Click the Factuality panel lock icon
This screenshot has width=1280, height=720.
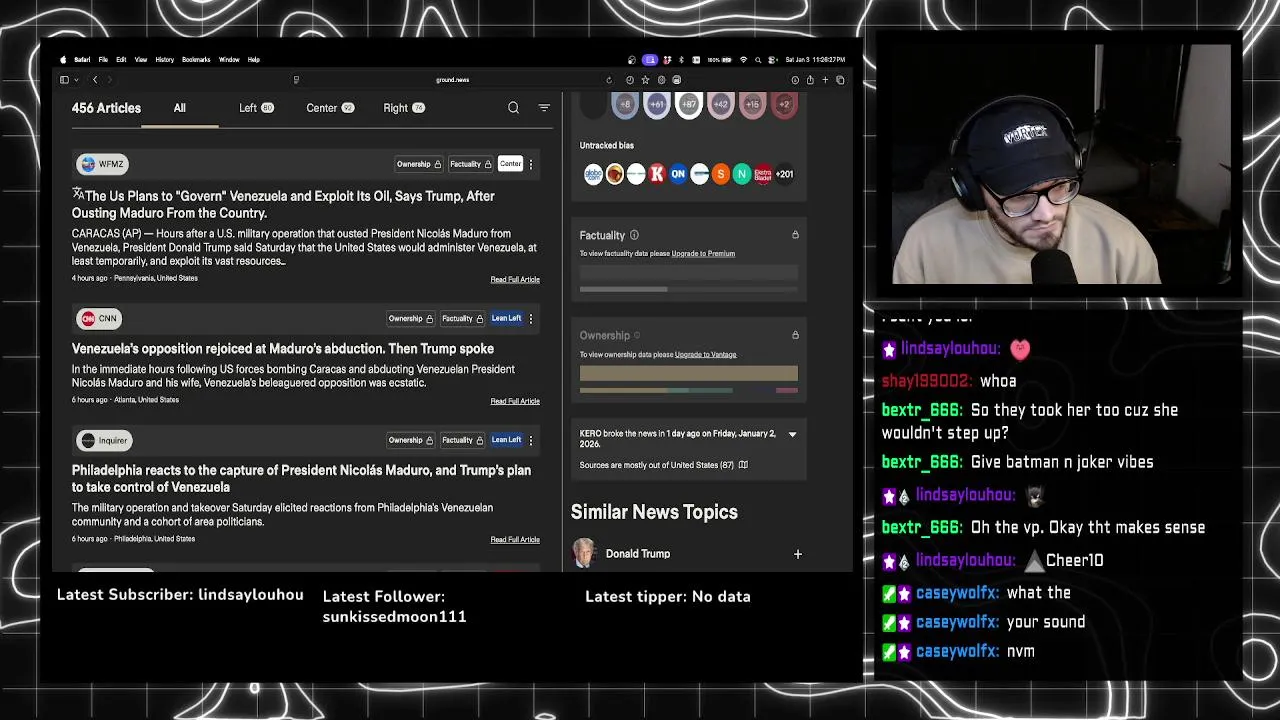pyautogui.click(x=795, y=235)
